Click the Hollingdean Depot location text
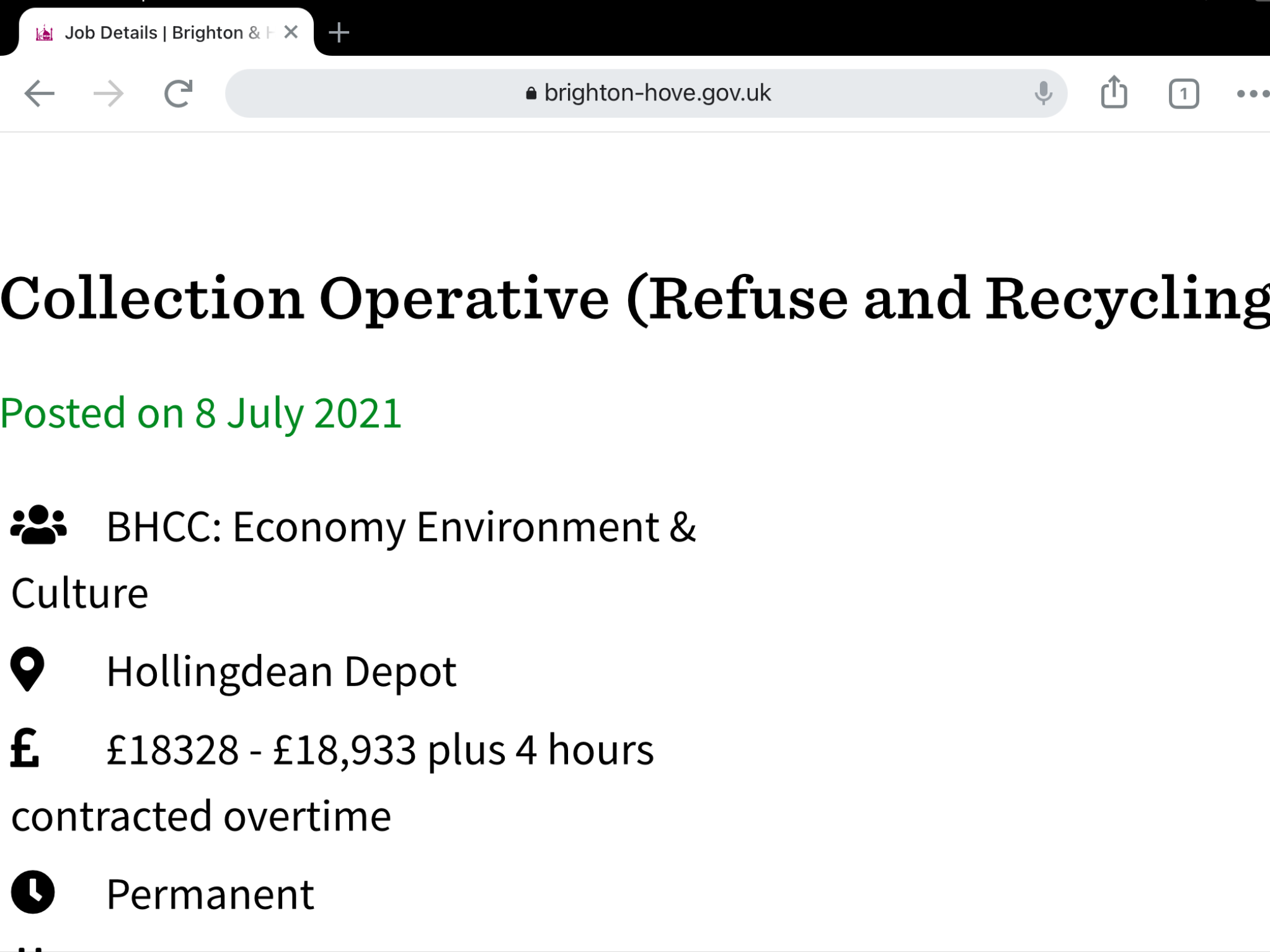 [282, 672]
